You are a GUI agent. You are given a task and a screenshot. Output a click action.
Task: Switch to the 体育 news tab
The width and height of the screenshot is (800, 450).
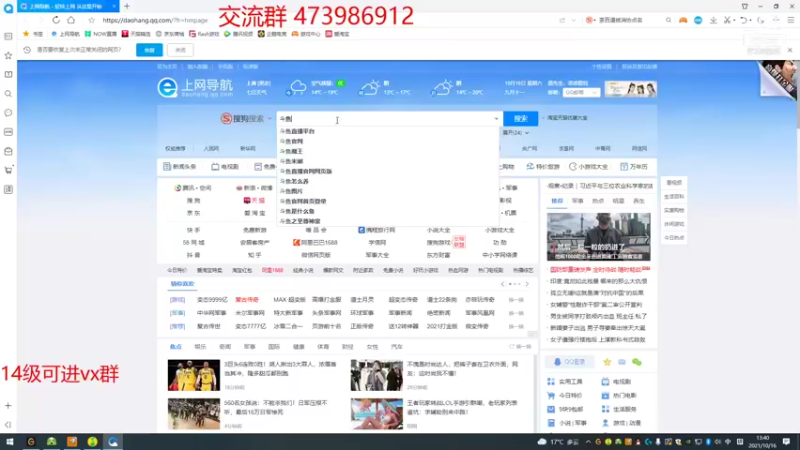point(323,346)
